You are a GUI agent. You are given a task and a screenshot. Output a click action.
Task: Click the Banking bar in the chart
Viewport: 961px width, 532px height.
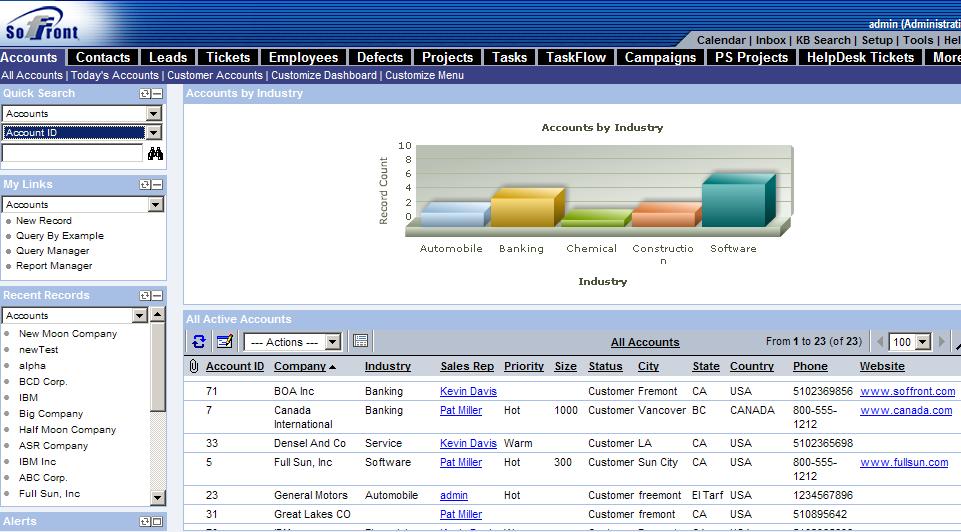click(x=527, y=209)
